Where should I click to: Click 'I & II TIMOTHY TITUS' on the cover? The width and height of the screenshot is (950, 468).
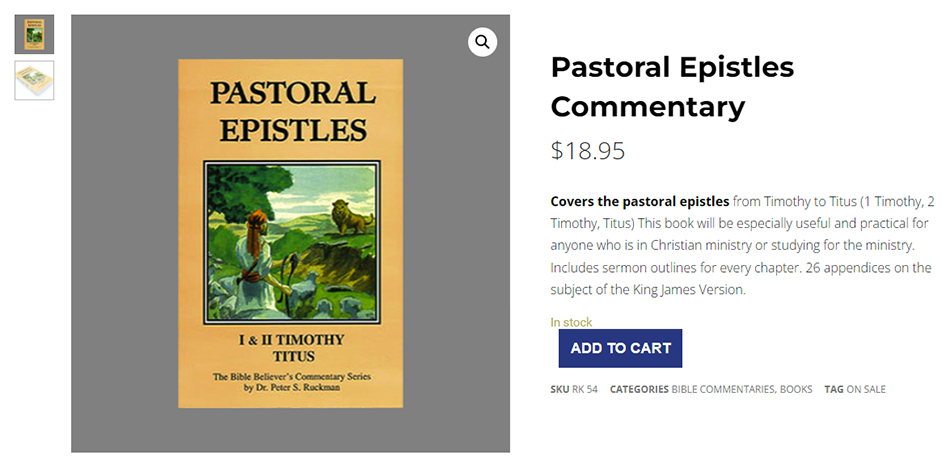(x=291, y=349)
